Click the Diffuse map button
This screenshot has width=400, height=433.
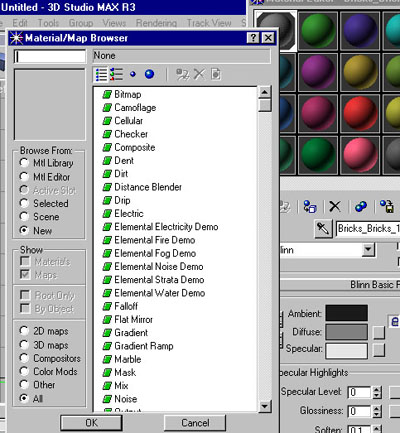(379, 332)
